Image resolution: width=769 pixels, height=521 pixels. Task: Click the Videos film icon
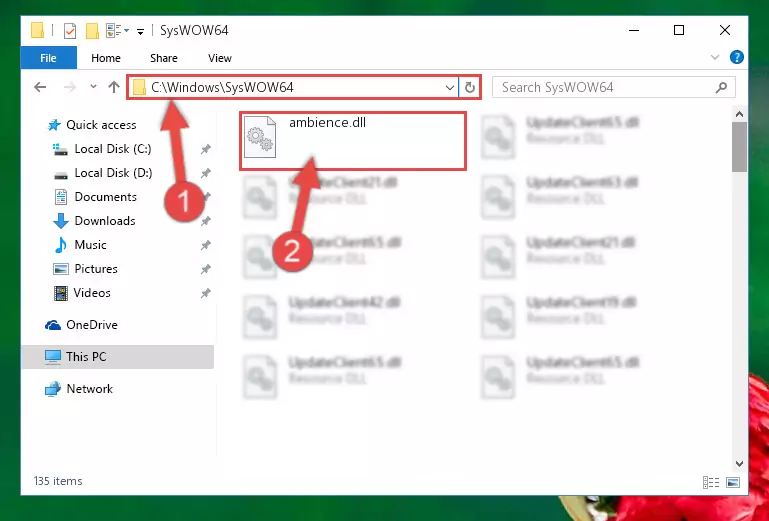(61, 293)
